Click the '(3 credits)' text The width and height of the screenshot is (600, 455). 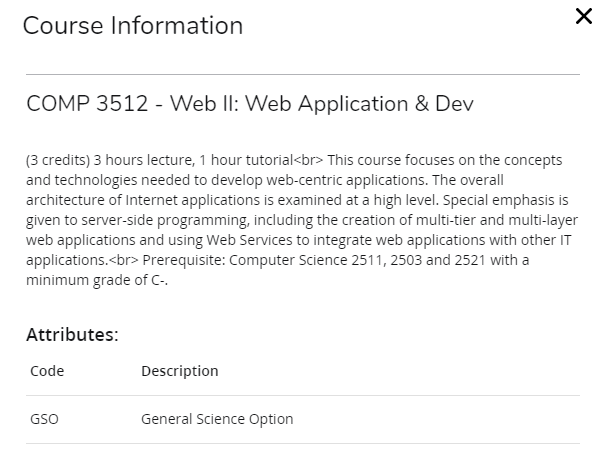click(x=58, y=160)
